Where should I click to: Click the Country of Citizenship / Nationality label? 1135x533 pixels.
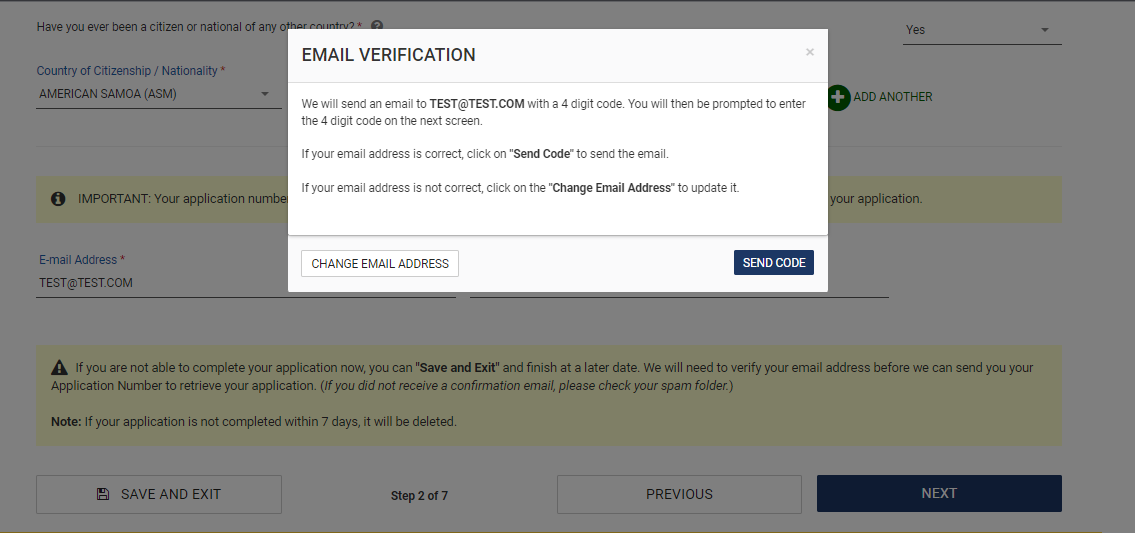[x=131, y=71]
